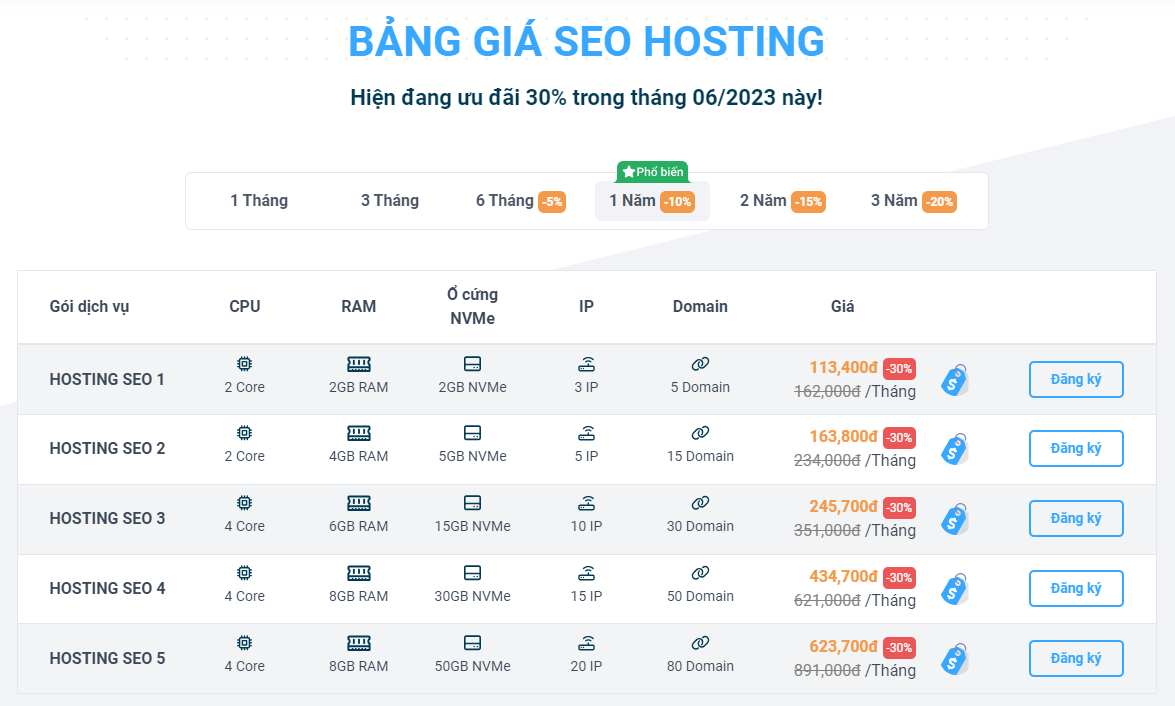Click the -30% discount badge for HOSTING SEO 4
Screen dimensions: 1175x706
point(899,577)
